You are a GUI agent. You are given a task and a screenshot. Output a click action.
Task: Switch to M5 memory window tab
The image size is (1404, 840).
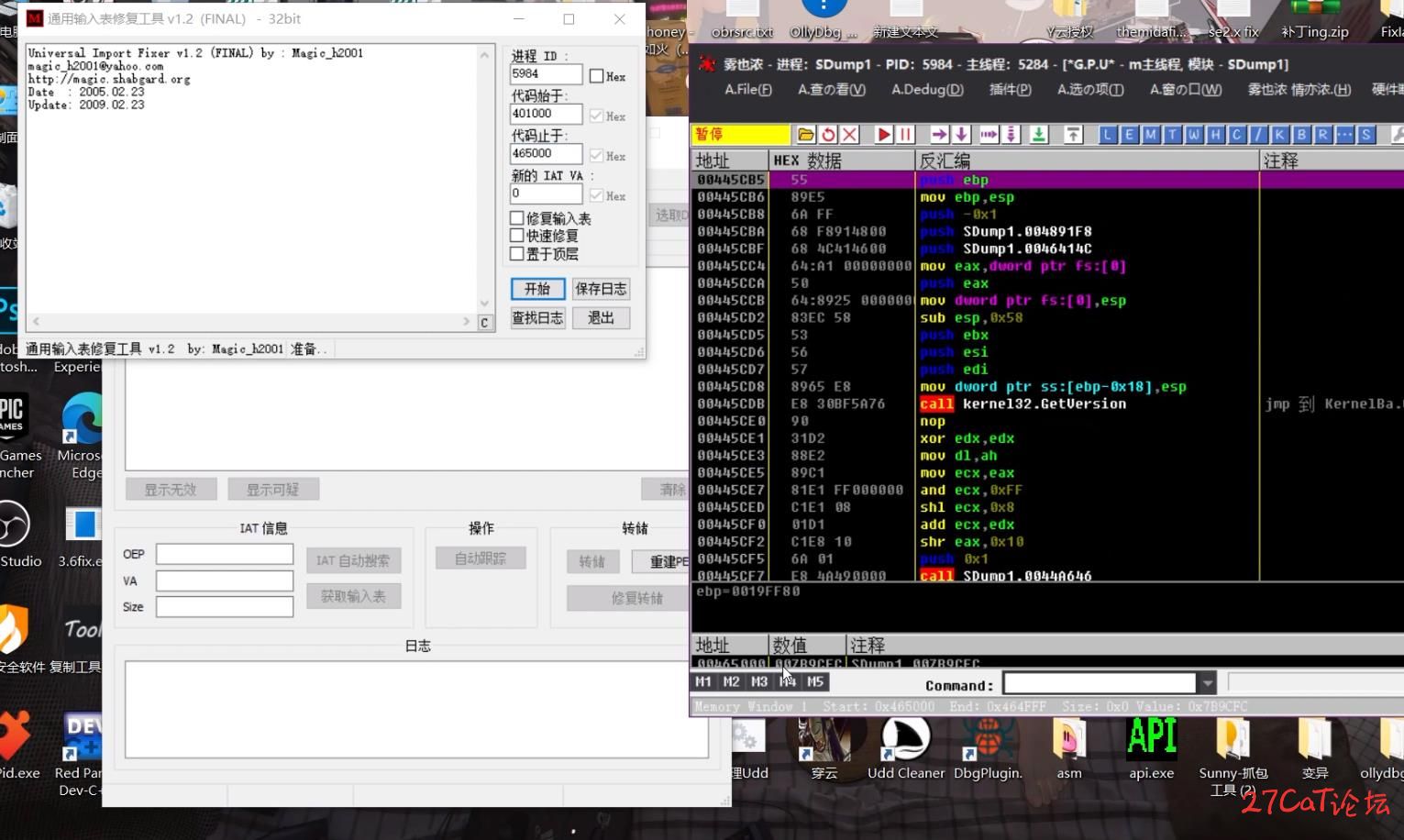(815, 681)
